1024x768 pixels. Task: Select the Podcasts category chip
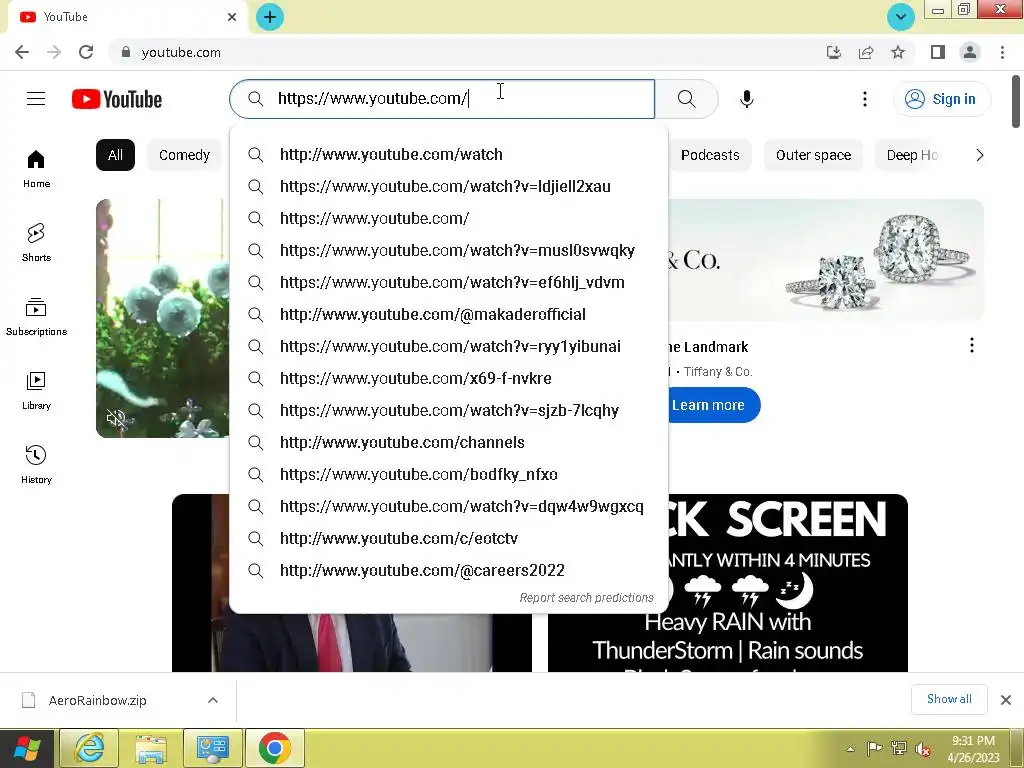point(710,155)
